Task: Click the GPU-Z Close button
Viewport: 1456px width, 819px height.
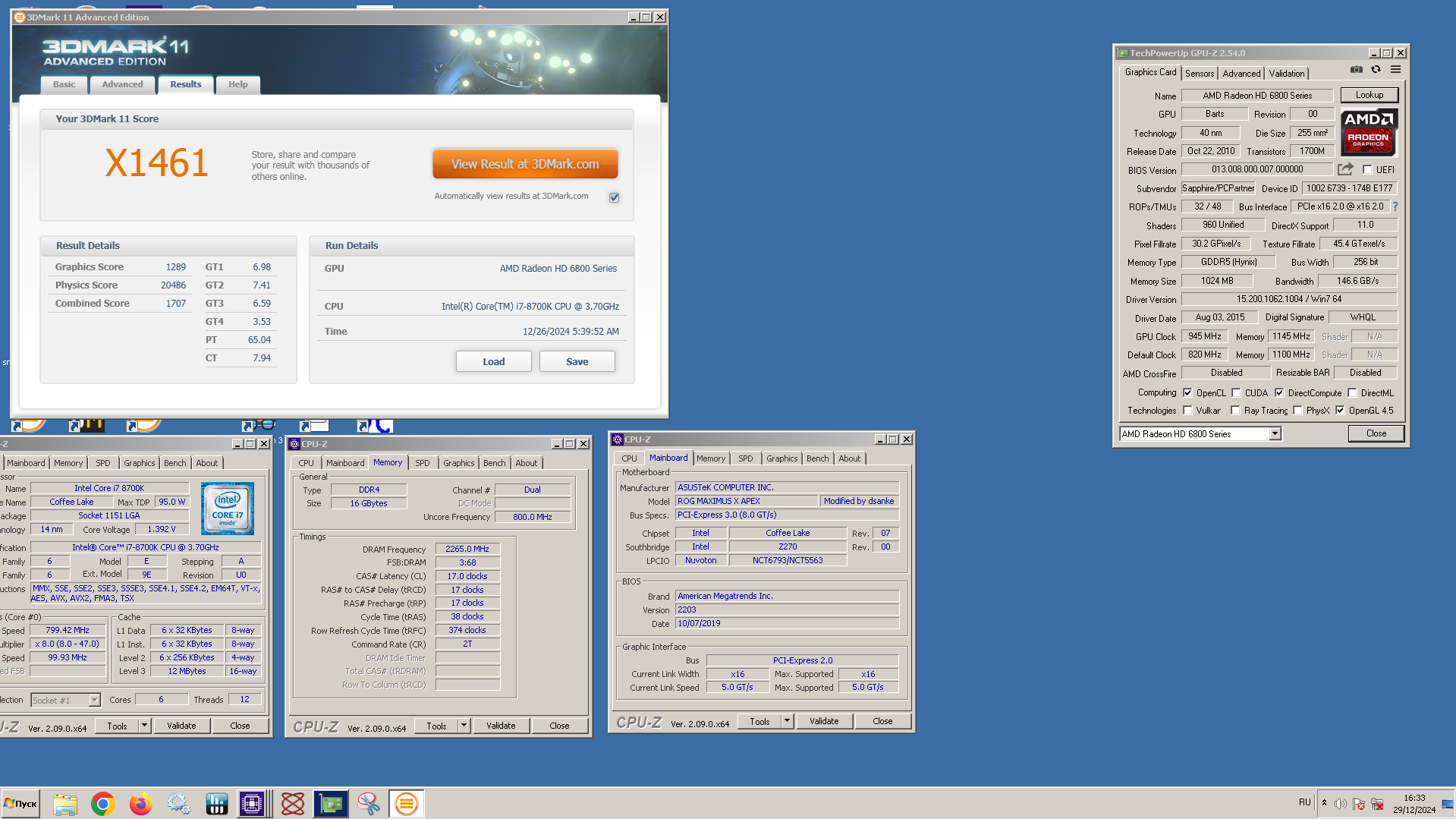Action: coord(1376,433)
